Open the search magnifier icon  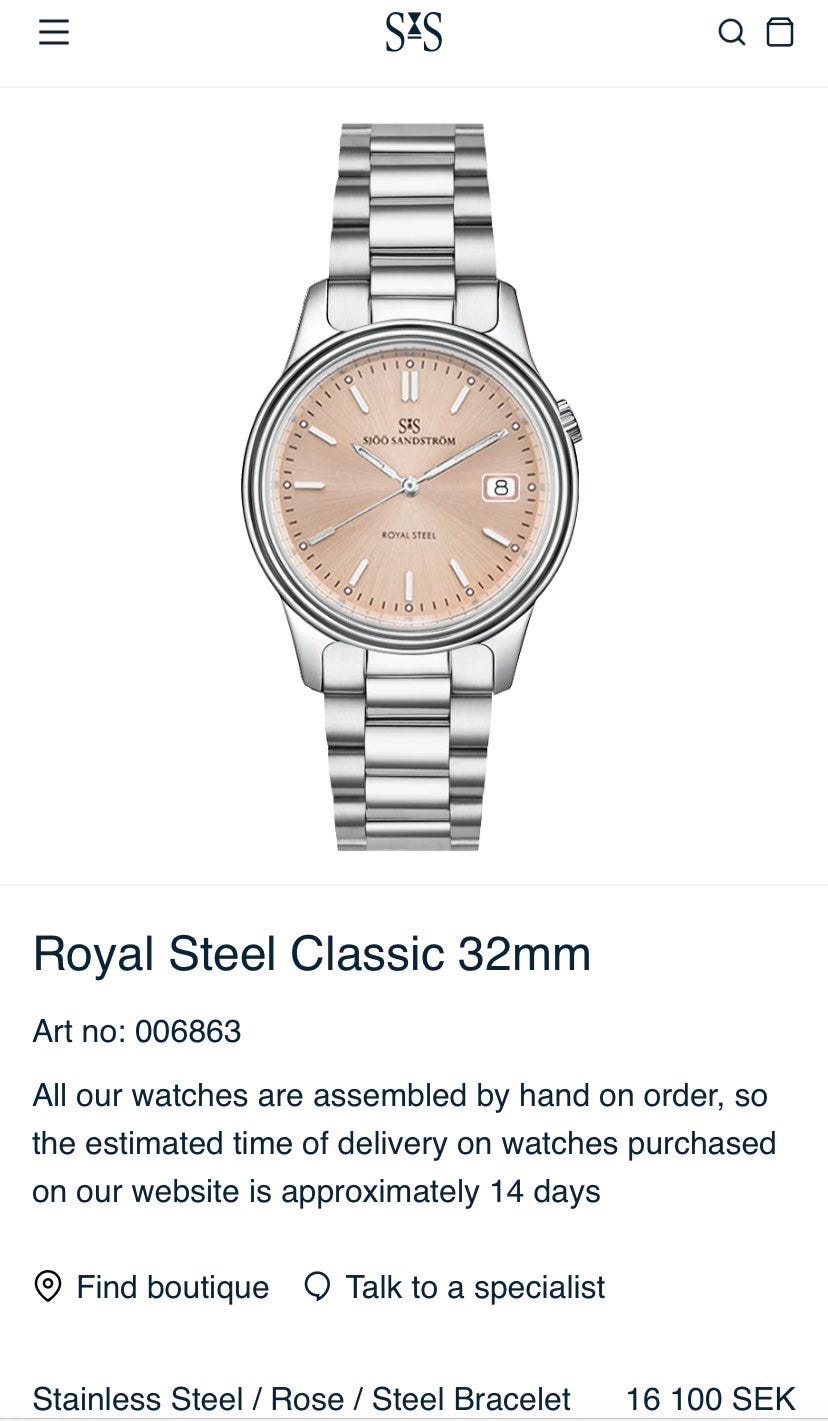(x=732, y=33)
